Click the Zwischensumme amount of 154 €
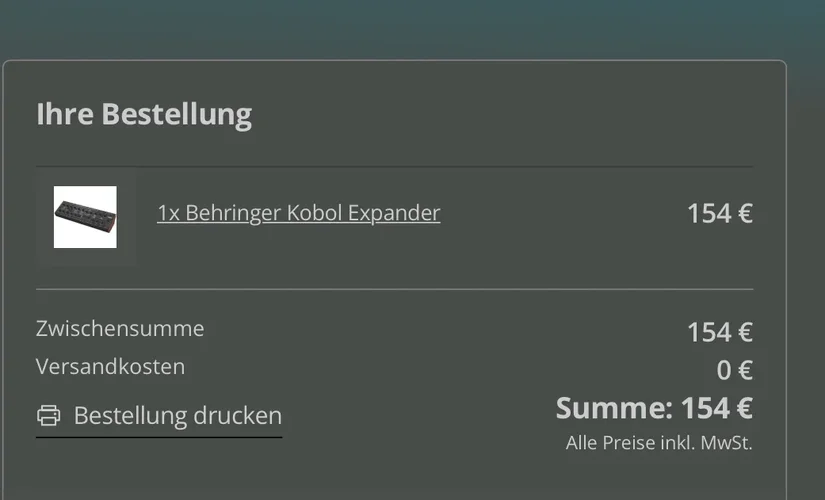The width and height of the screenshot is (825, 500). coord(719,332)
